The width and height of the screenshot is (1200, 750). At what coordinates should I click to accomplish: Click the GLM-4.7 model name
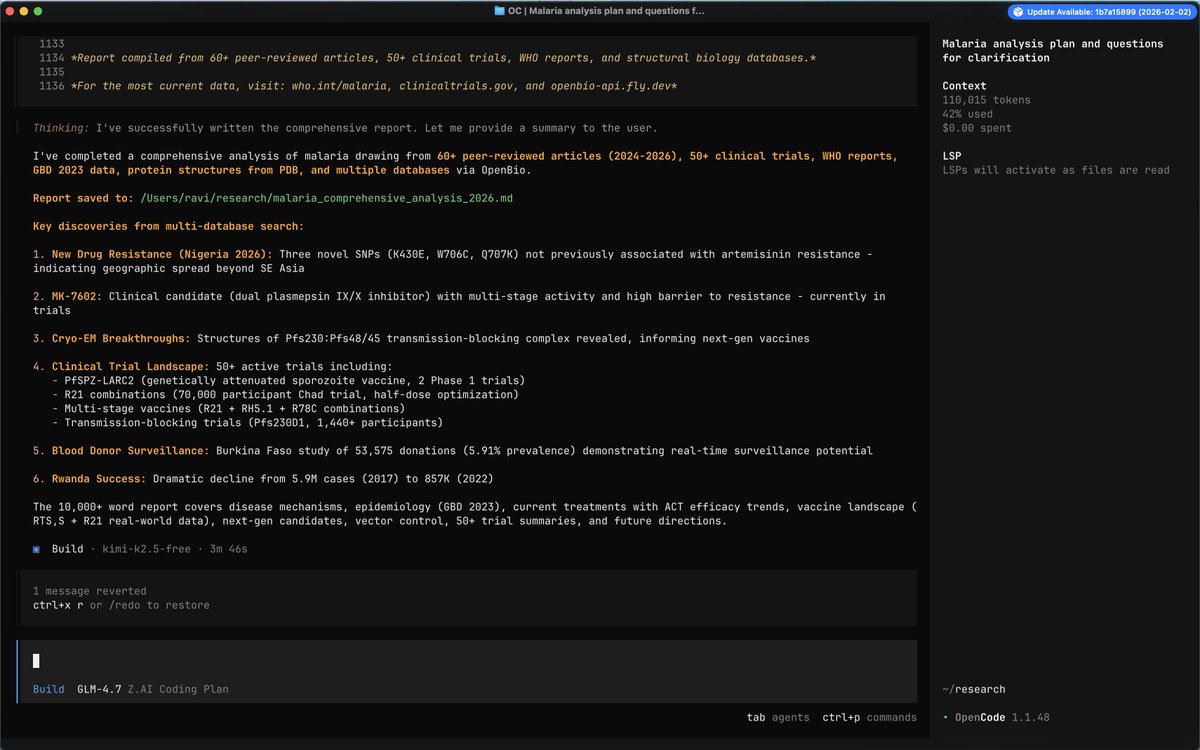coord(99,689)
